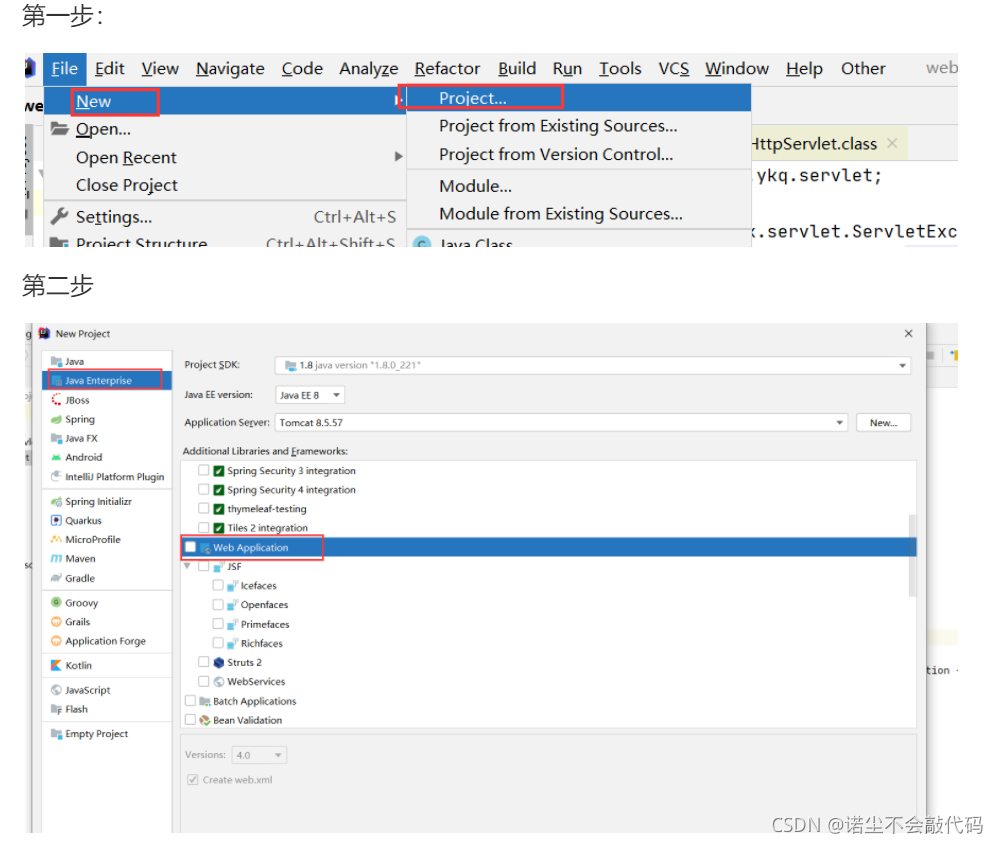Select Application Forge icon

click(57, 641)
